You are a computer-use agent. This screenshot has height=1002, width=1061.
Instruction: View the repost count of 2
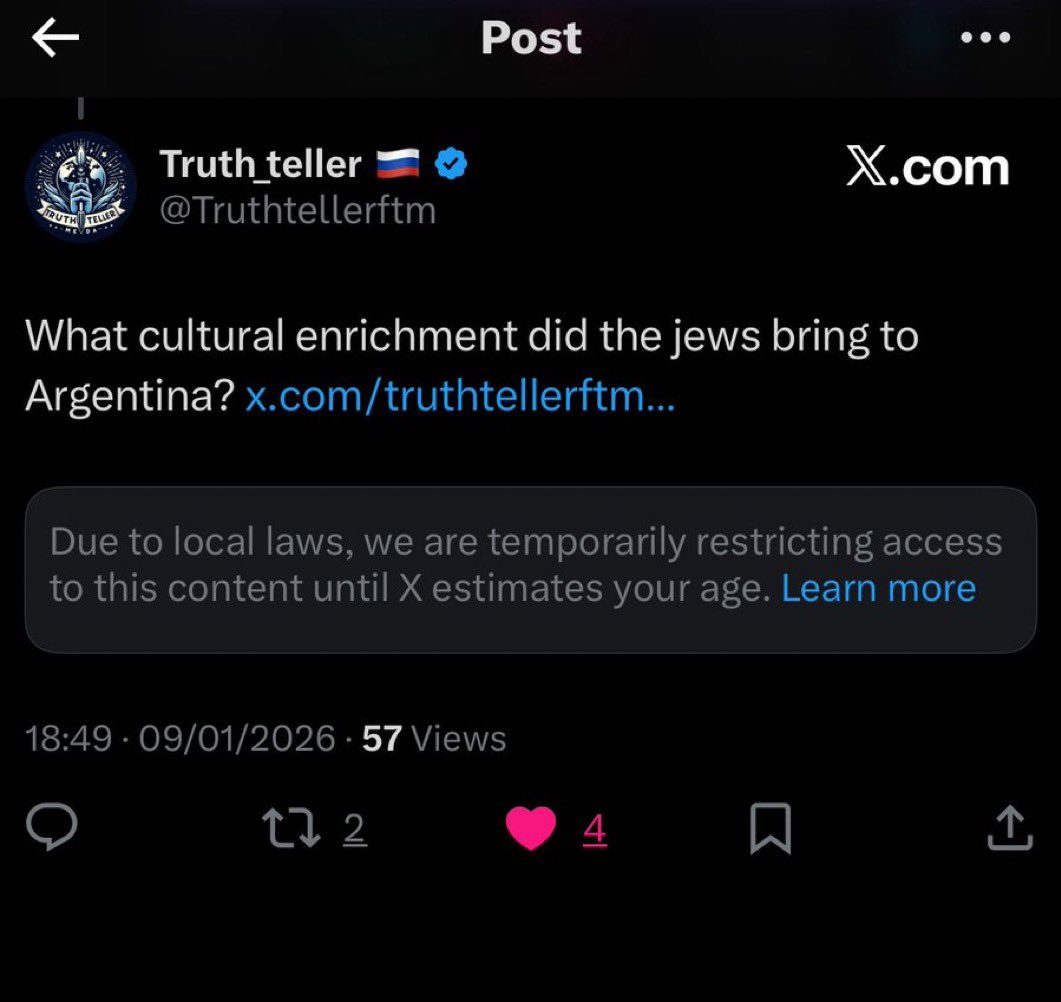click(355, 828)
